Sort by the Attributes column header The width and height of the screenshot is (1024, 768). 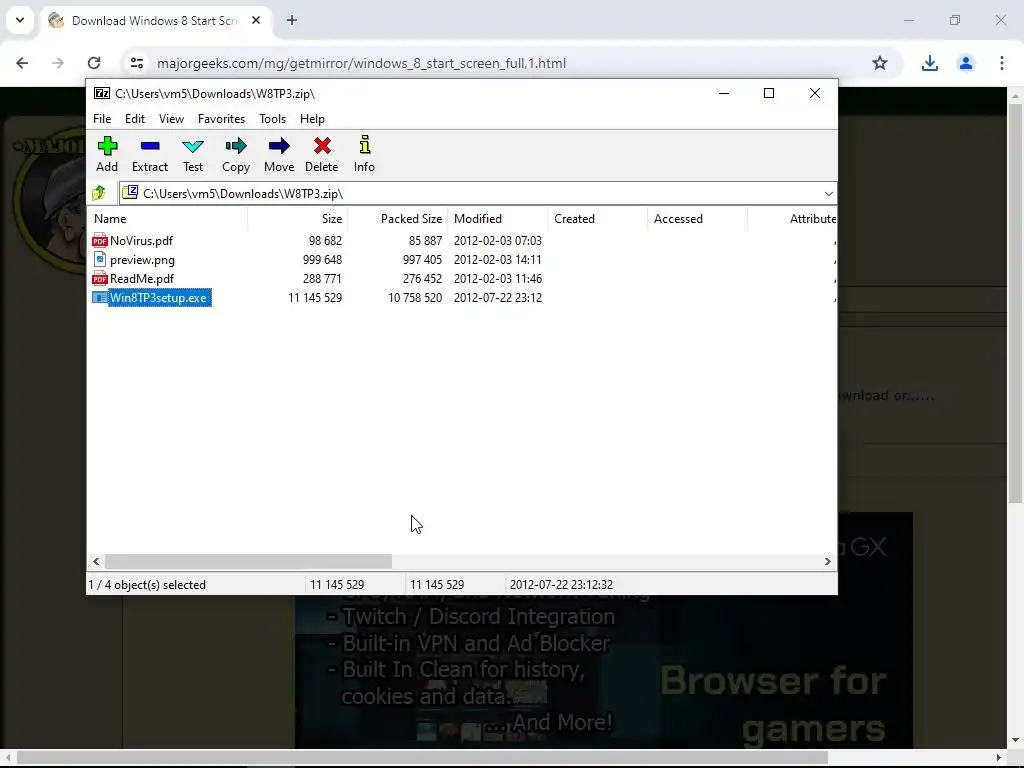pyautogui.click(x=792, y=219)
